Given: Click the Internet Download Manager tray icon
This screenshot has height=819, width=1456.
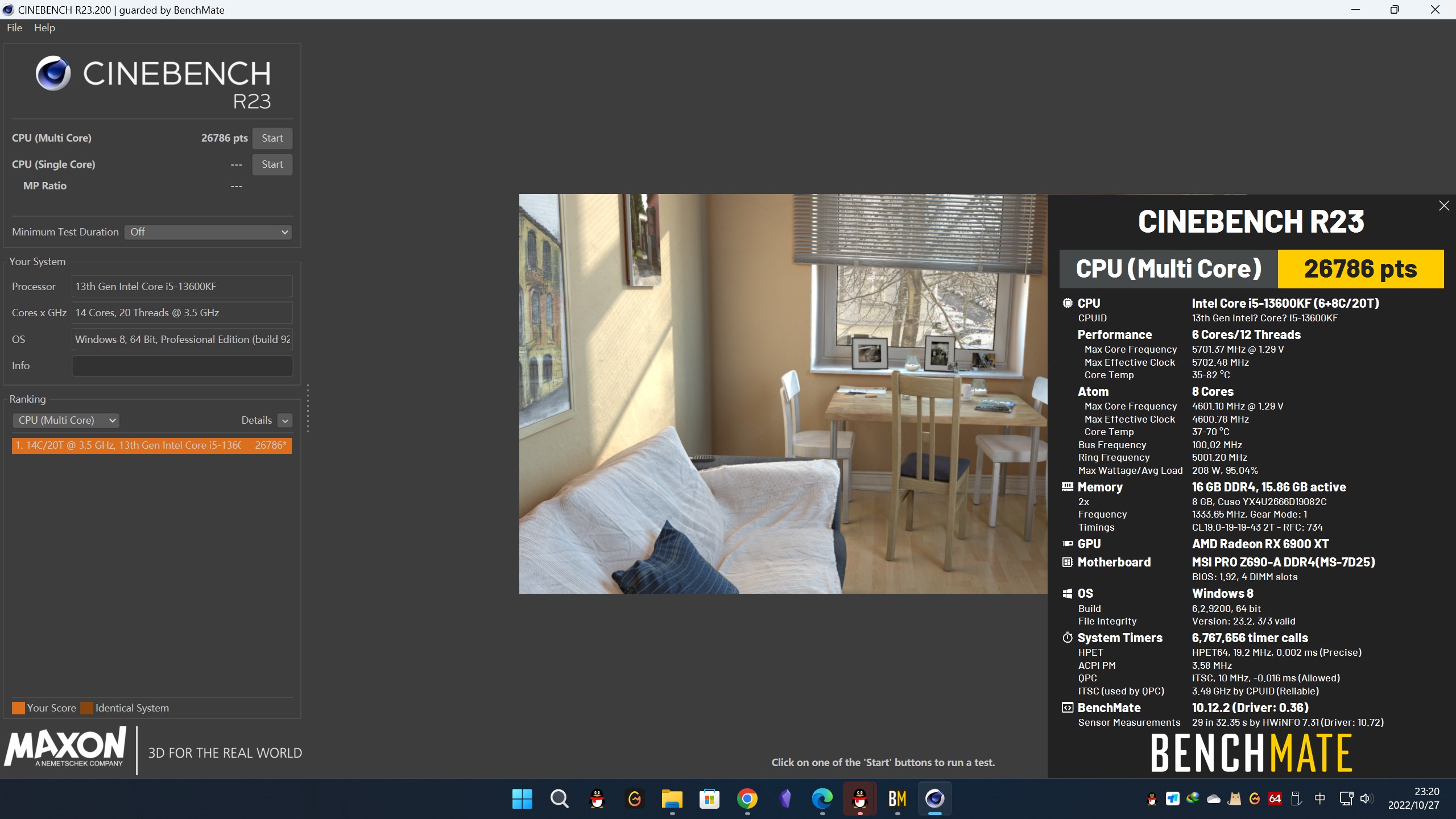Looking at the screenshot, I should pos(1193,799).
